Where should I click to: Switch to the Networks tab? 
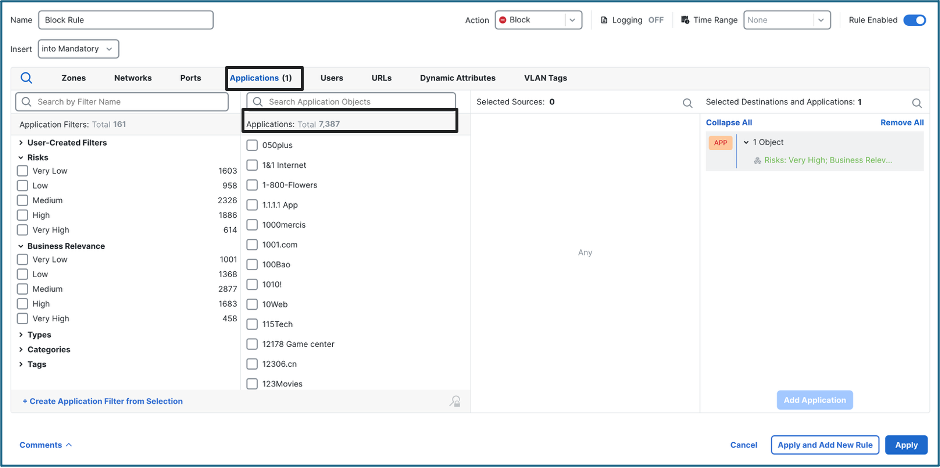[x=133, y=78]
